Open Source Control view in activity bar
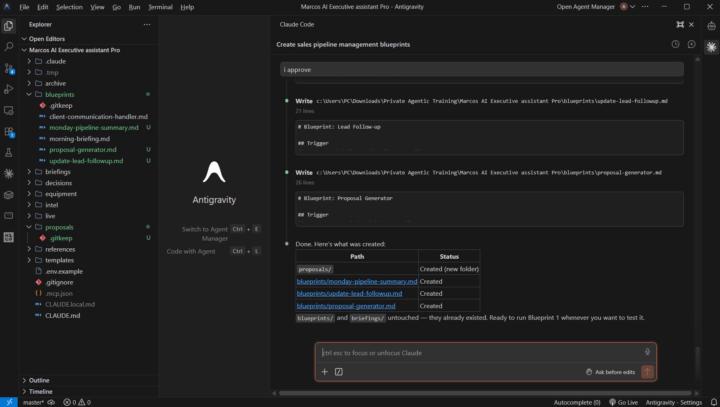720x407 pixels. pos(8,68)
